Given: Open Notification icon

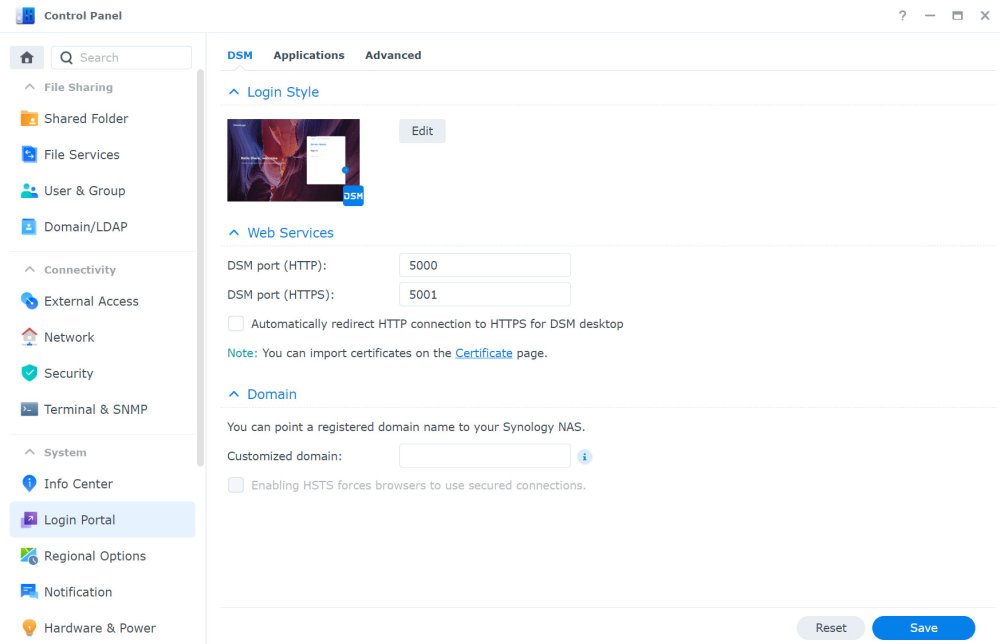Looking at the screenshot, I should click(x=29, y=592).
